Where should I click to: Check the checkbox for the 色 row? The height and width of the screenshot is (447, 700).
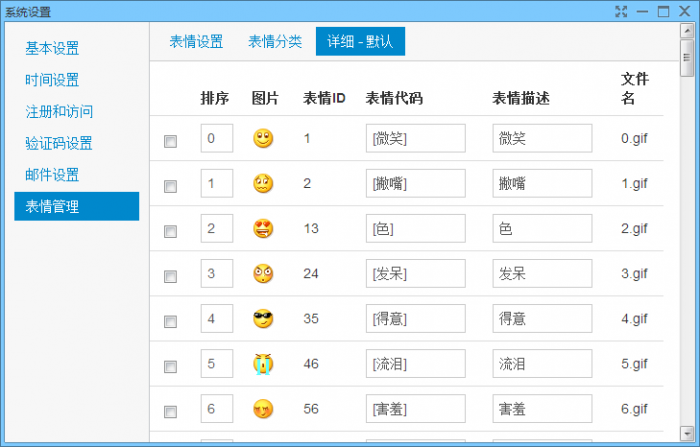click(171, 231)
